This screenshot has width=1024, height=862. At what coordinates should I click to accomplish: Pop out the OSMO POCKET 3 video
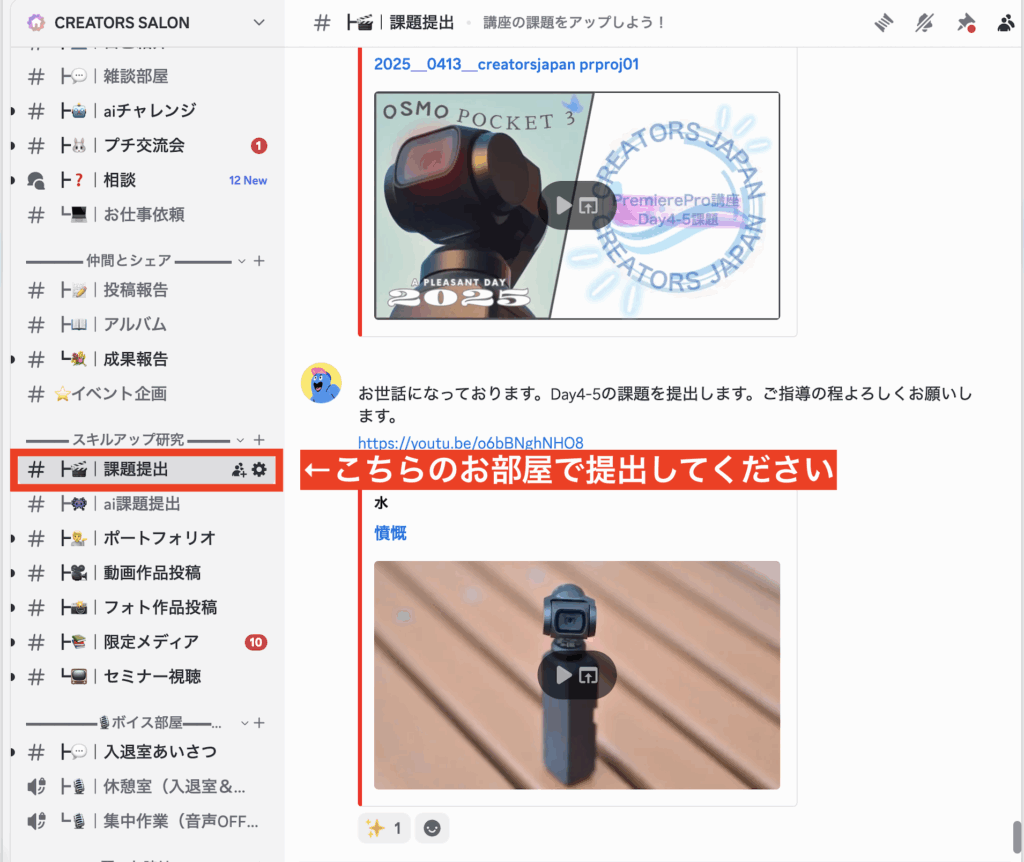pyautogui.click(x=588, y=206)
